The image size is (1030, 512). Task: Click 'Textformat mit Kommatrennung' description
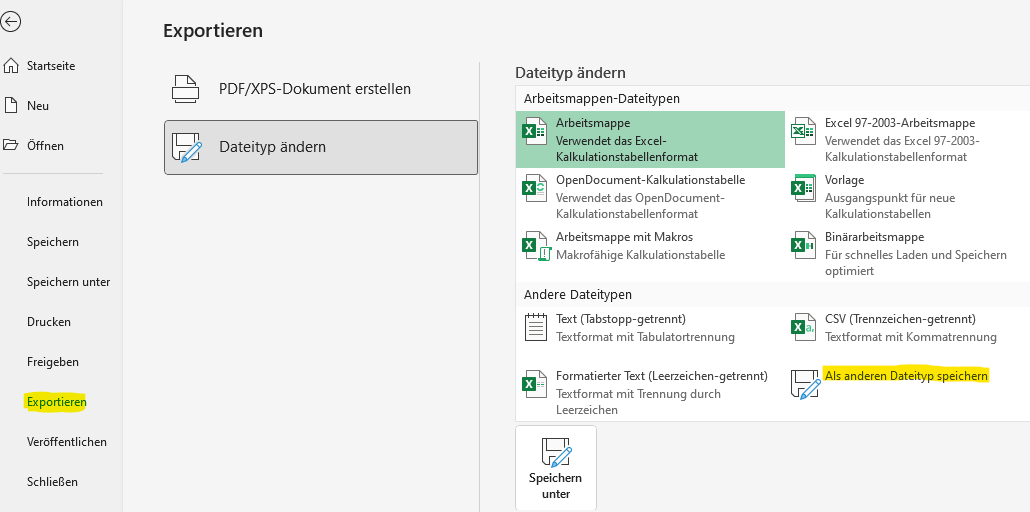(910, 337)
